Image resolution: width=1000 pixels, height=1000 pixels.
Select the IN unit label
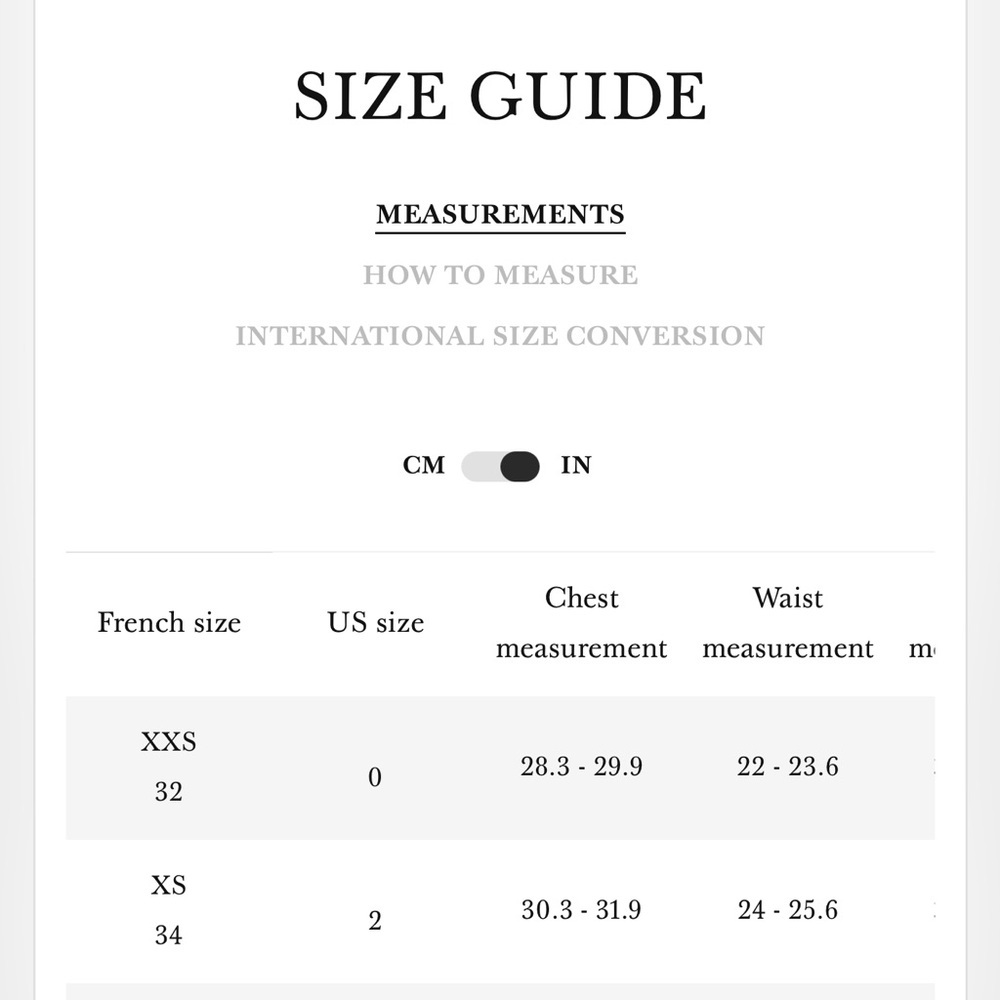point(576,466)
